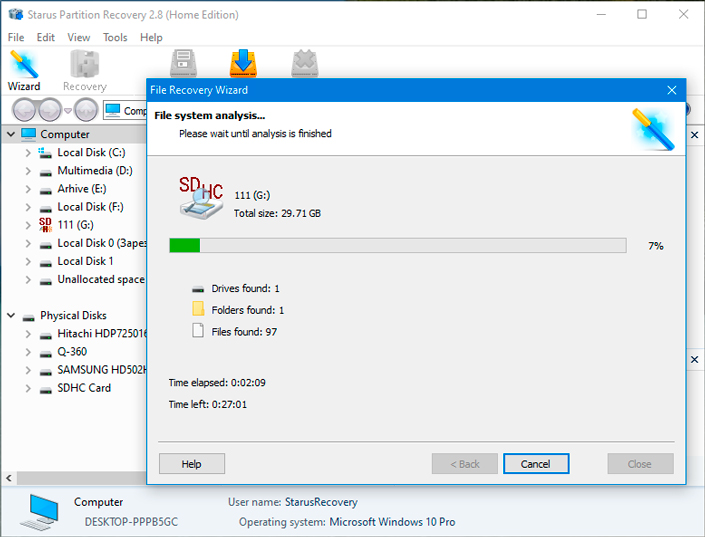This screenshot has width=705, height=537.
Task: Expand 111 (G:) SD card node
Action: tap(28, 225)
